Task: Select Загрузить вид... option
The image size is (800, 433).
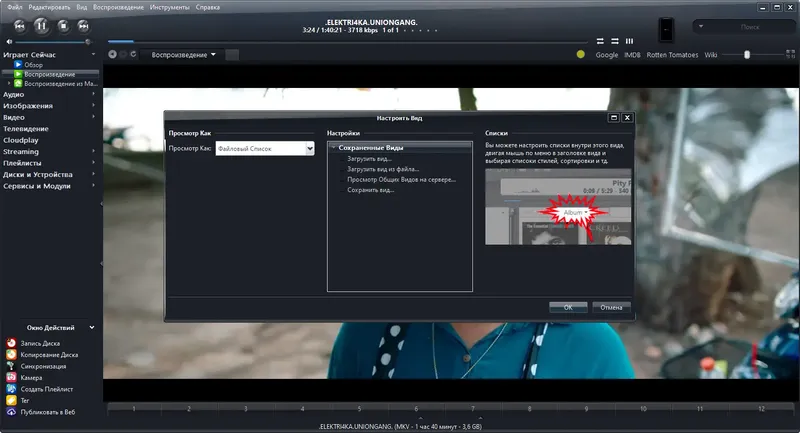Action: point(369,159)
